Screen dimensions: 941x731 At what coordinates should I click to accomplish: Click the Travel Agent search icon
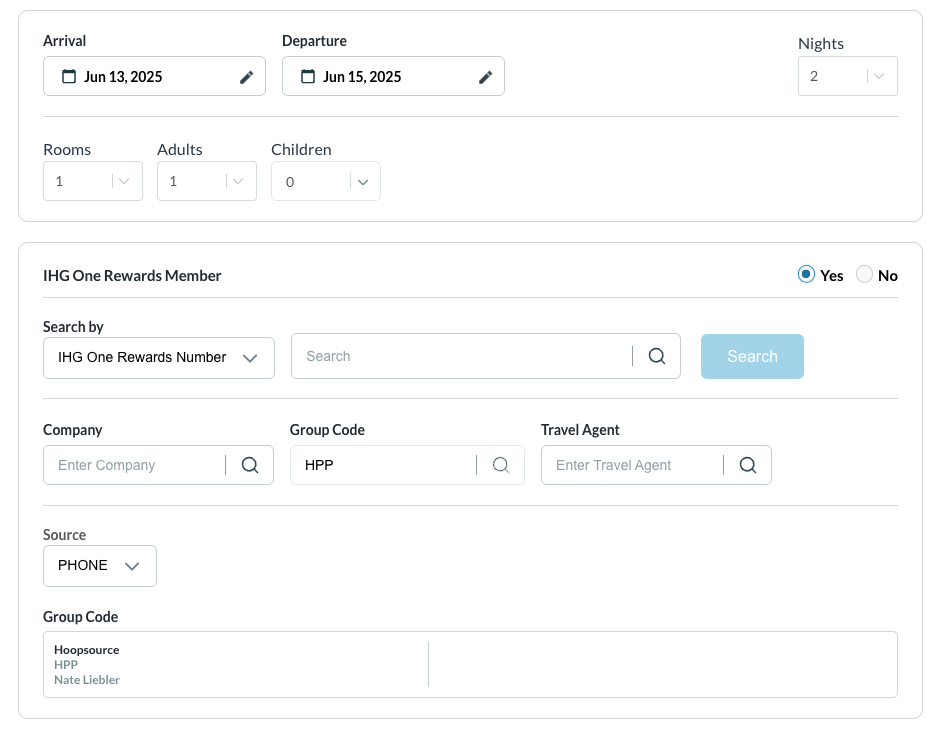pyautogui.click(x=747, y=465)
